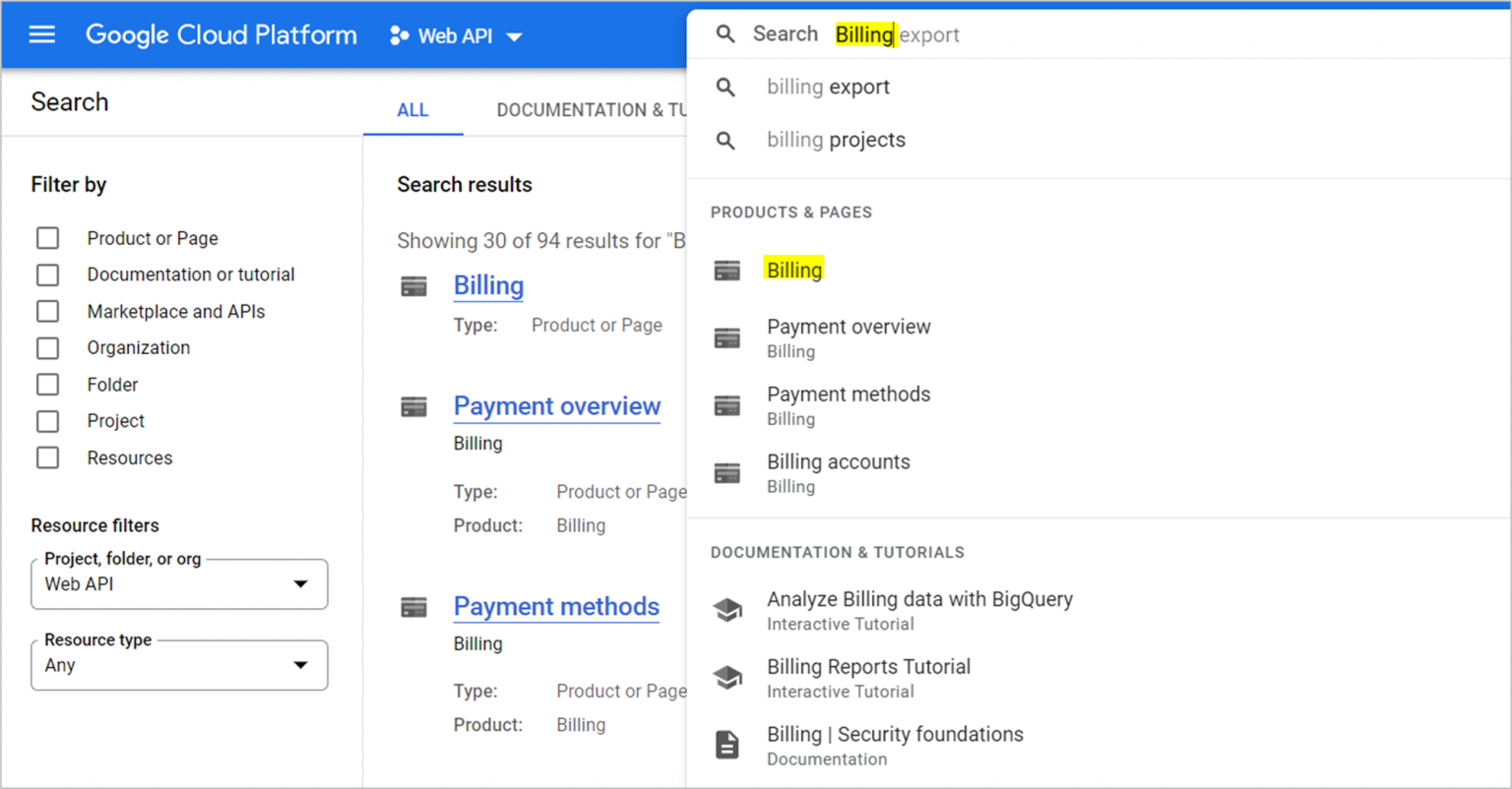Open the Billing search result link
The height and width of the screenshot is (789, 1512).
[488, 286]
